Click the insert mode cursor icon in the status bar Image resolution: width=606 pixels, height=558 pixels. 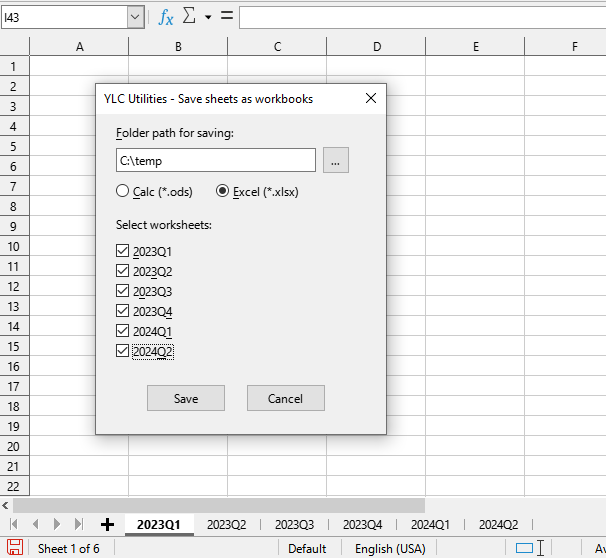[x=540, y=548]
